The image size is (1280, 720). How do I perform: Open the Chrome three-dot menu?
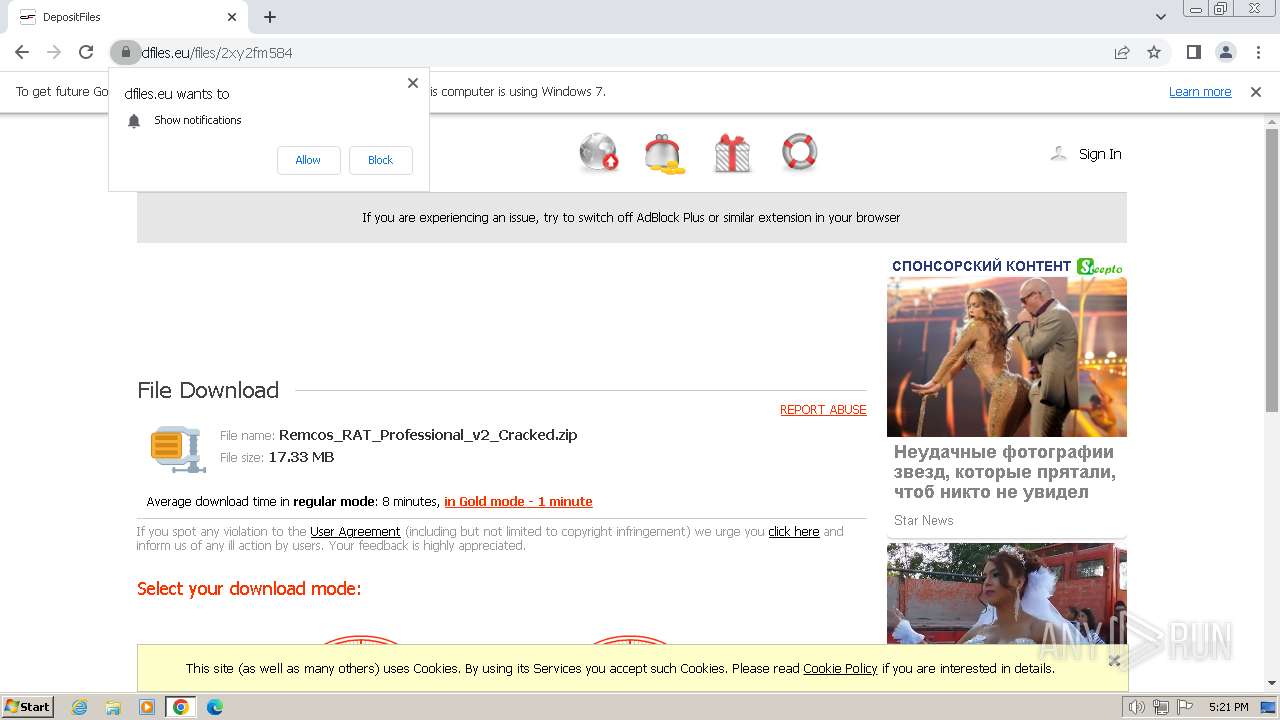1257,52
